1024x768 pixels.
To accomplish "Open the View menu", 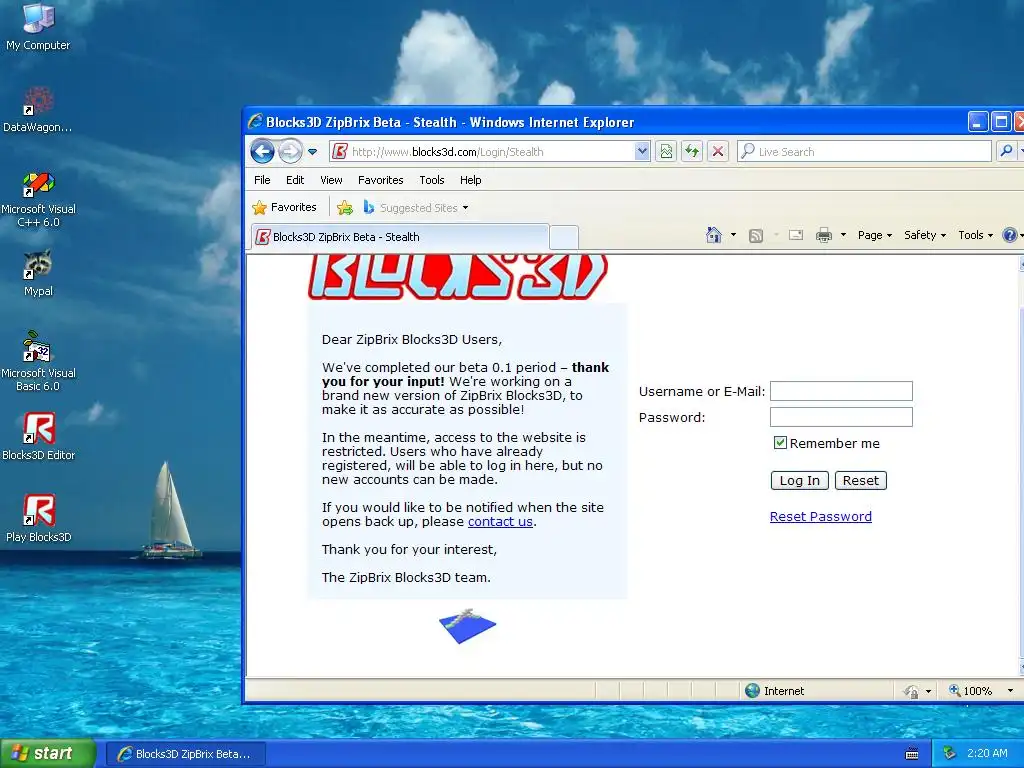I will (331, 180).
